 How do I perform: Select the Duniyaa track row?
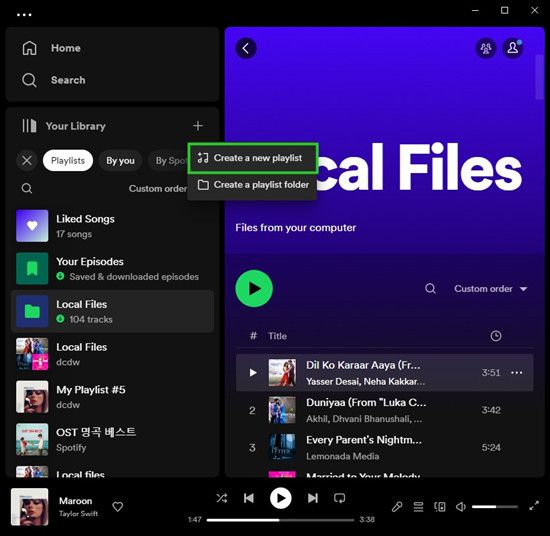tap(385, 410)
